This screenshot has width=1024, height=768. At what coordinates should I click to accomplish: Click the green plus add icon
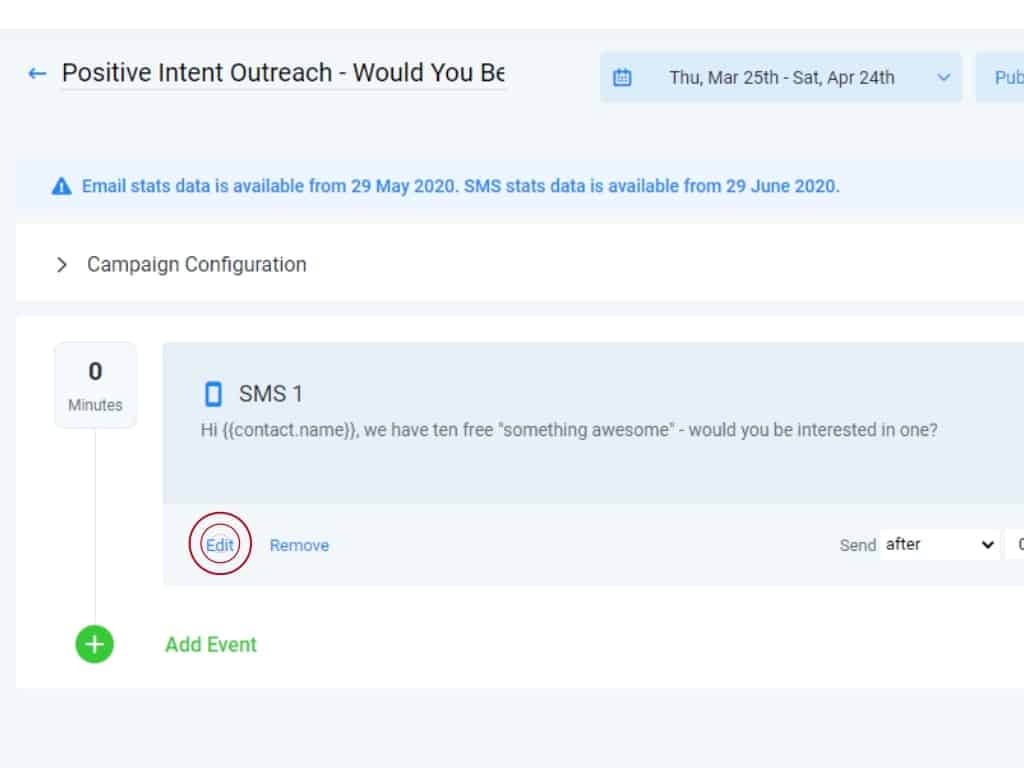95,644
